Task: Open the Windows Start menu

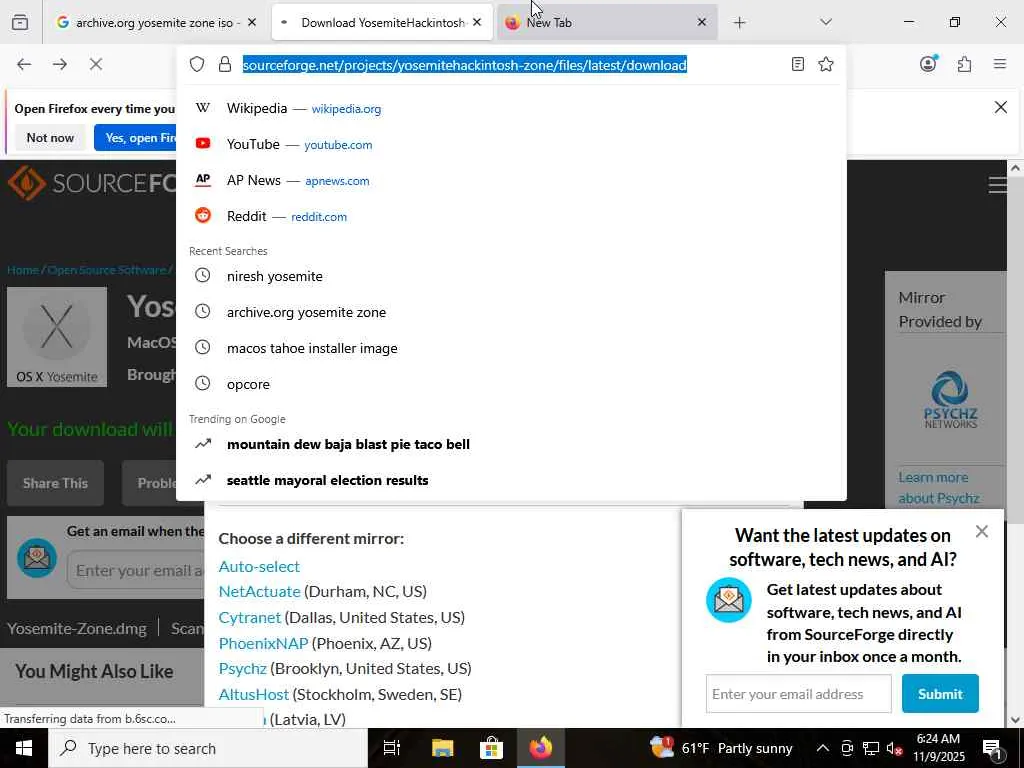Action: coord(24,748)
